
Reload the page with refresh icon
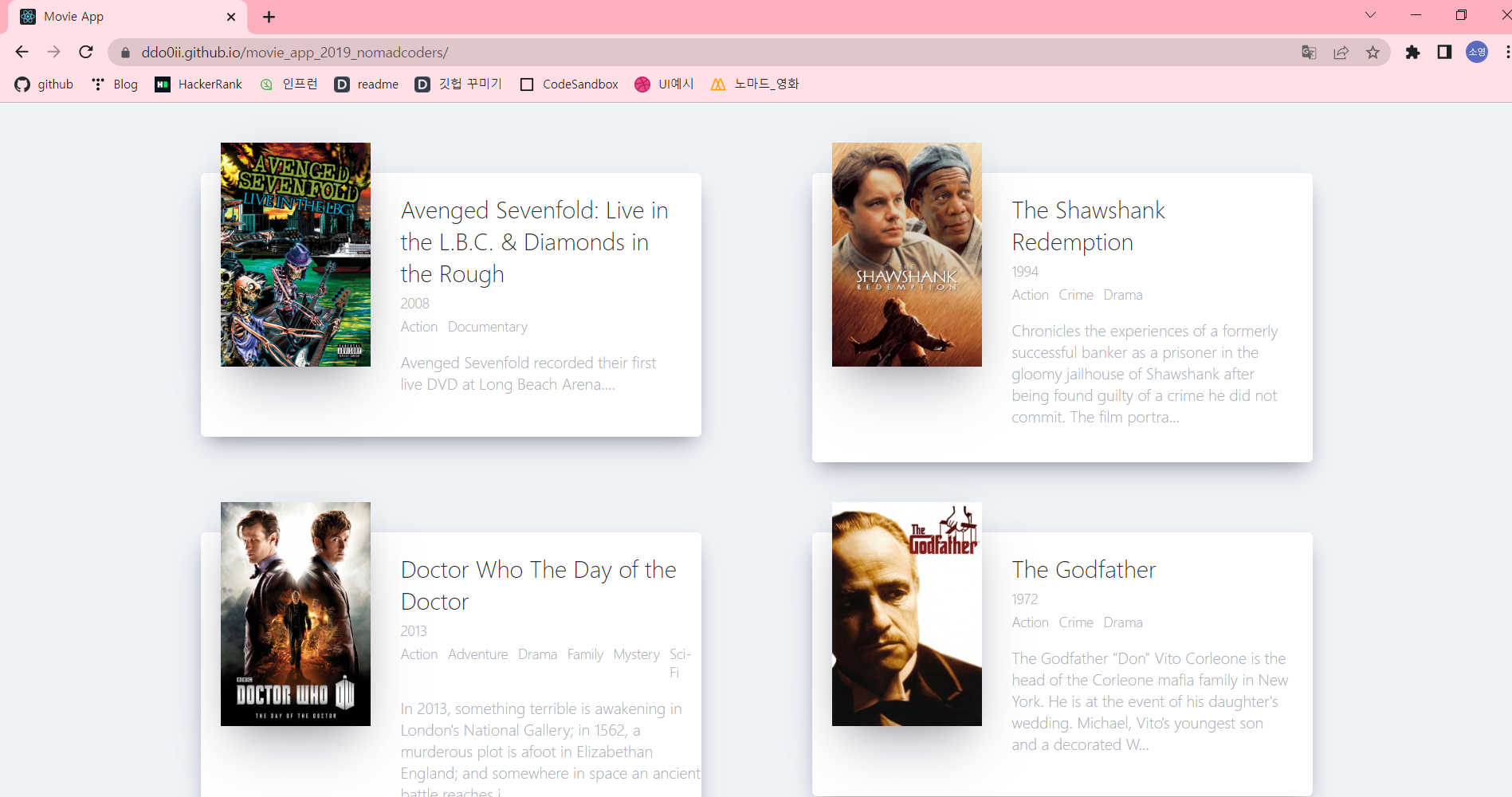pyautogui.click(x=86, y=52)
